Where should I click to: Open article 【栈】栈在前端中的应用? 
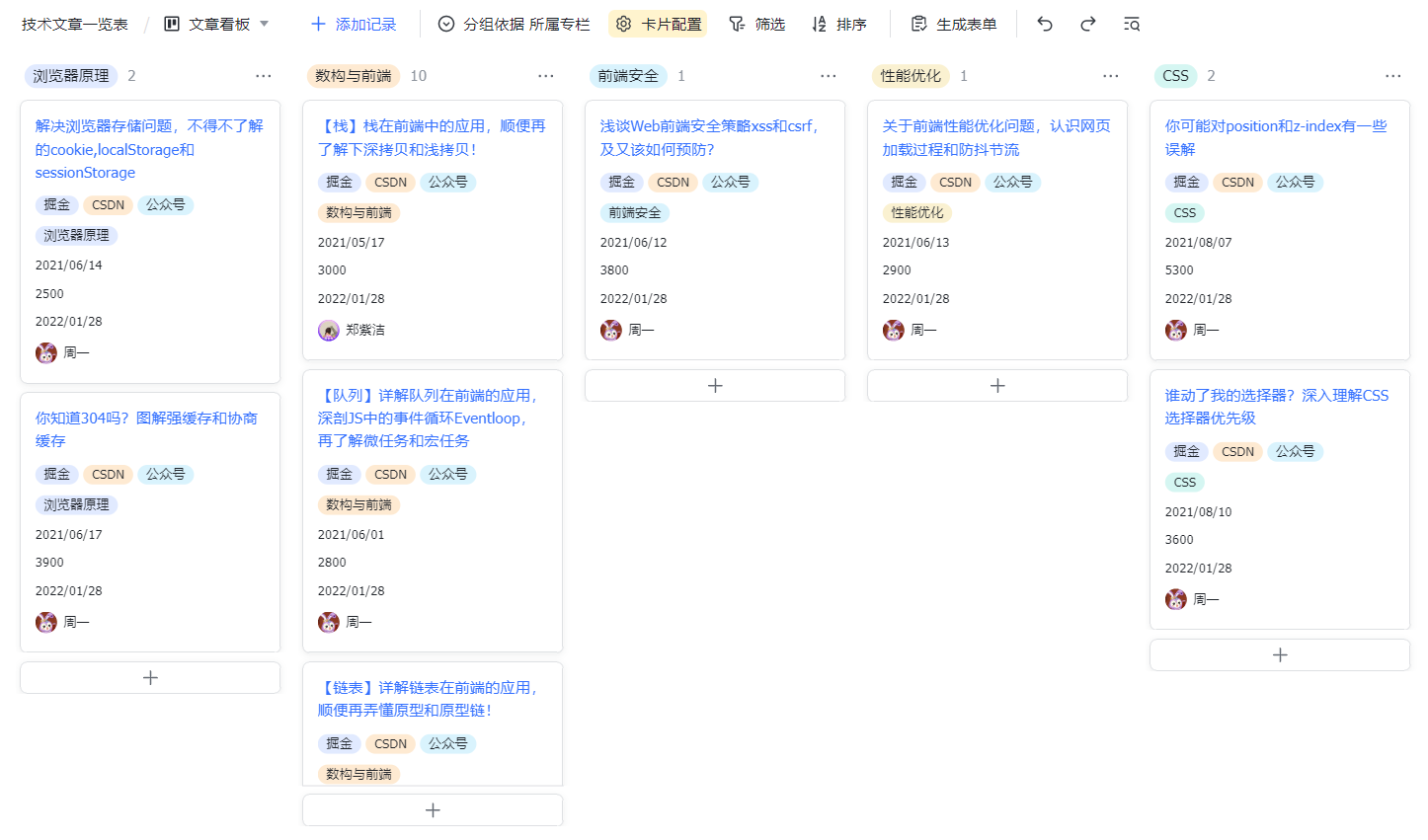tap(432, 137)
